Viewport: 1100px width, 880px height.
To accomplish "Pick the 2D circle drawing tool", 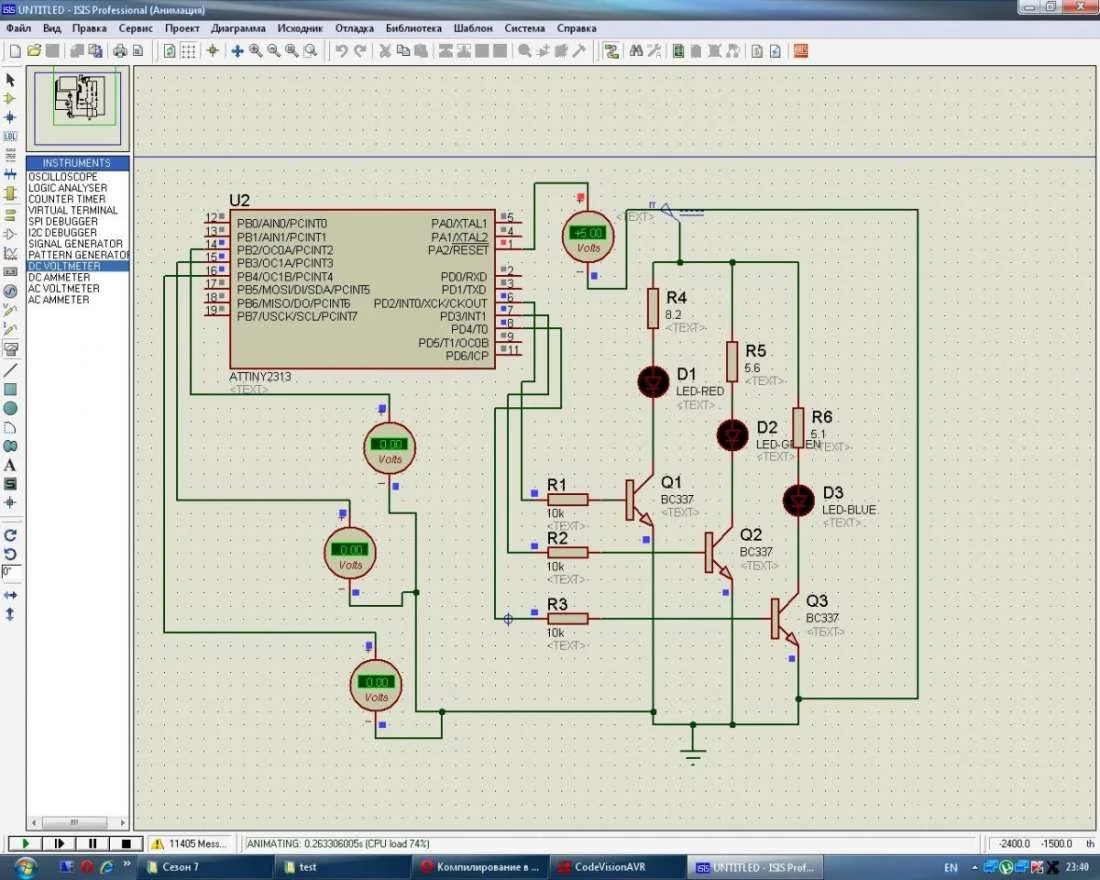I will point(10,408).
